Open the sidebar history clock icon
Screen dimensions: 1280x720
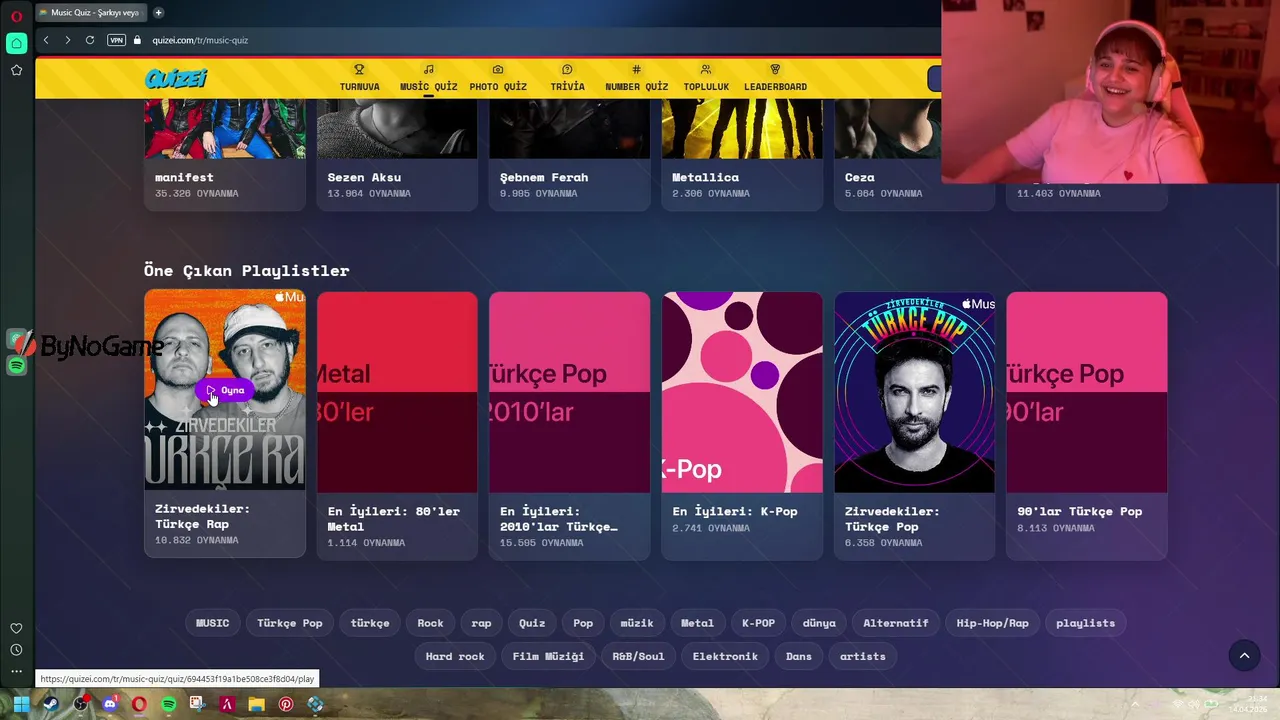coord(16,650)
